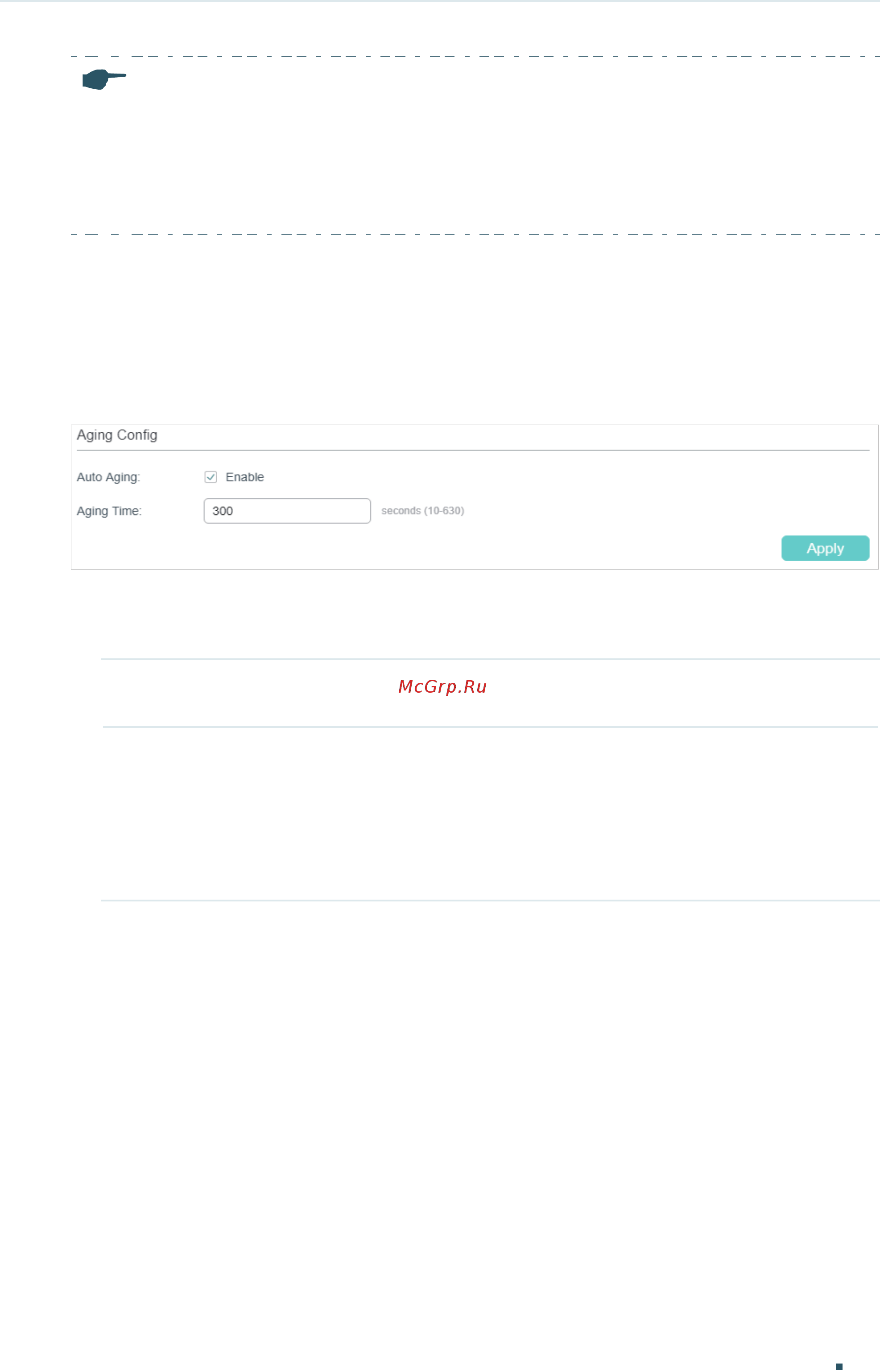This screenshot has width=880, height=1372.
Task: Click the Aging Time input field
Action: (x=287, y=511)
